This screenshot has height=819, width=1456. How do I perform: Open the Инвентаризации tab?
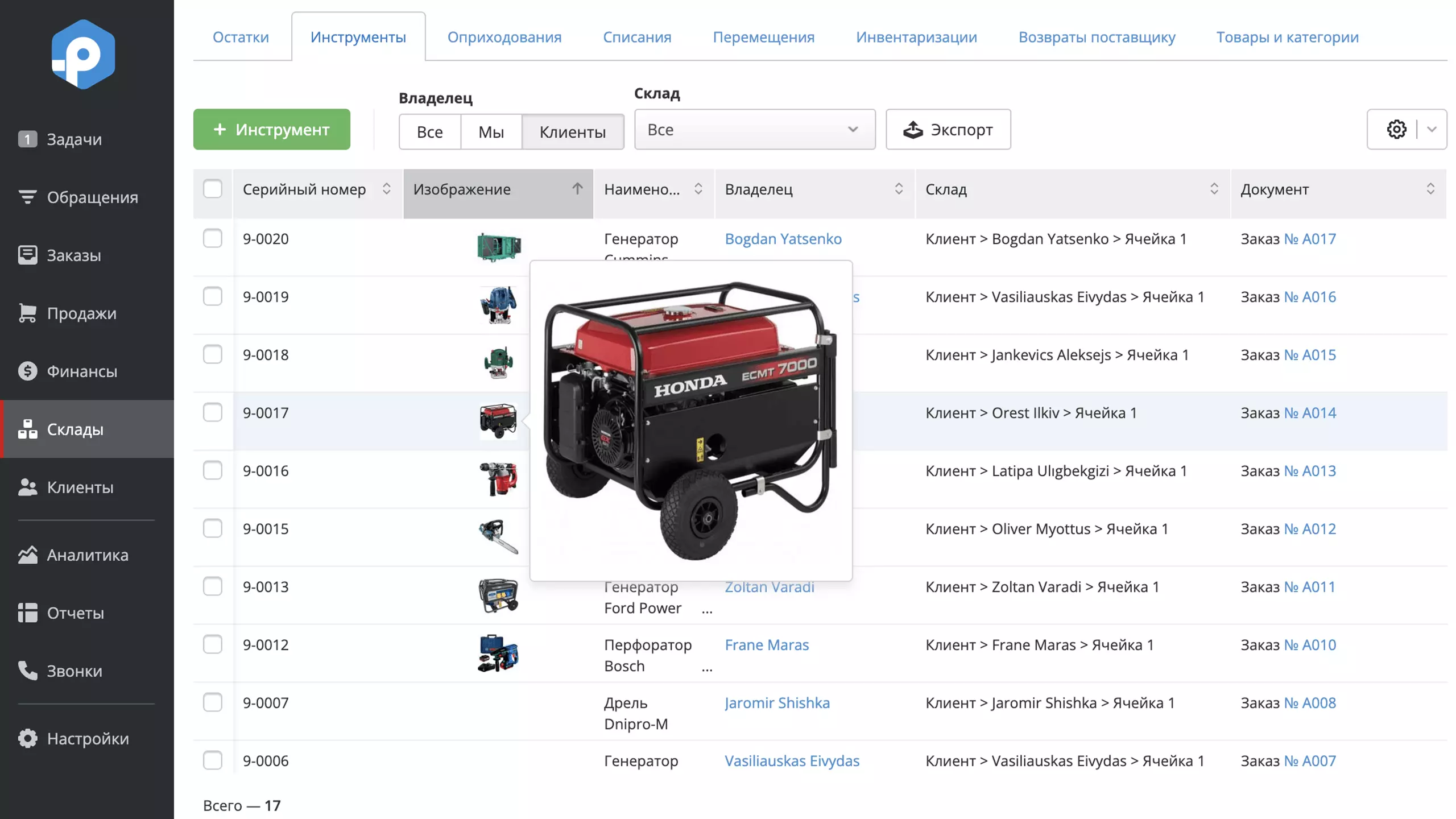916,37
